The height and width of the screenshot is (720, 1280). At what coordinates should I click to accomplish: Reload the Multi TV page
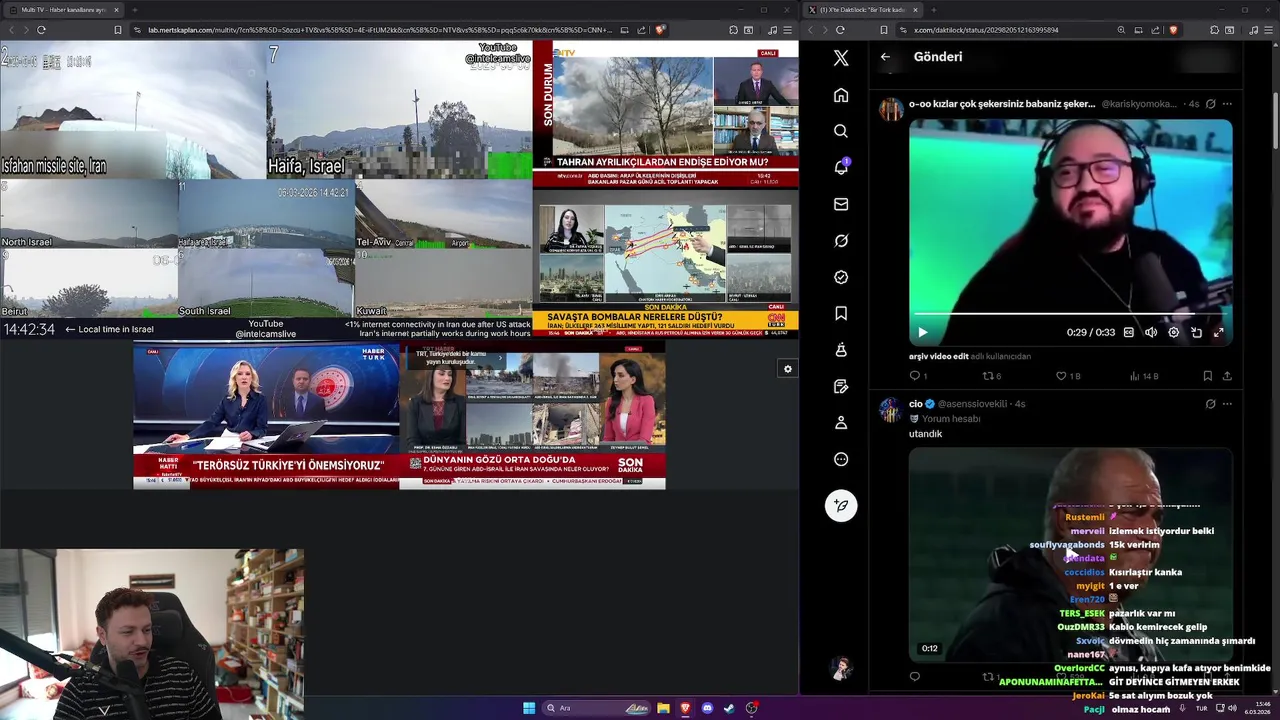point(41,30)
